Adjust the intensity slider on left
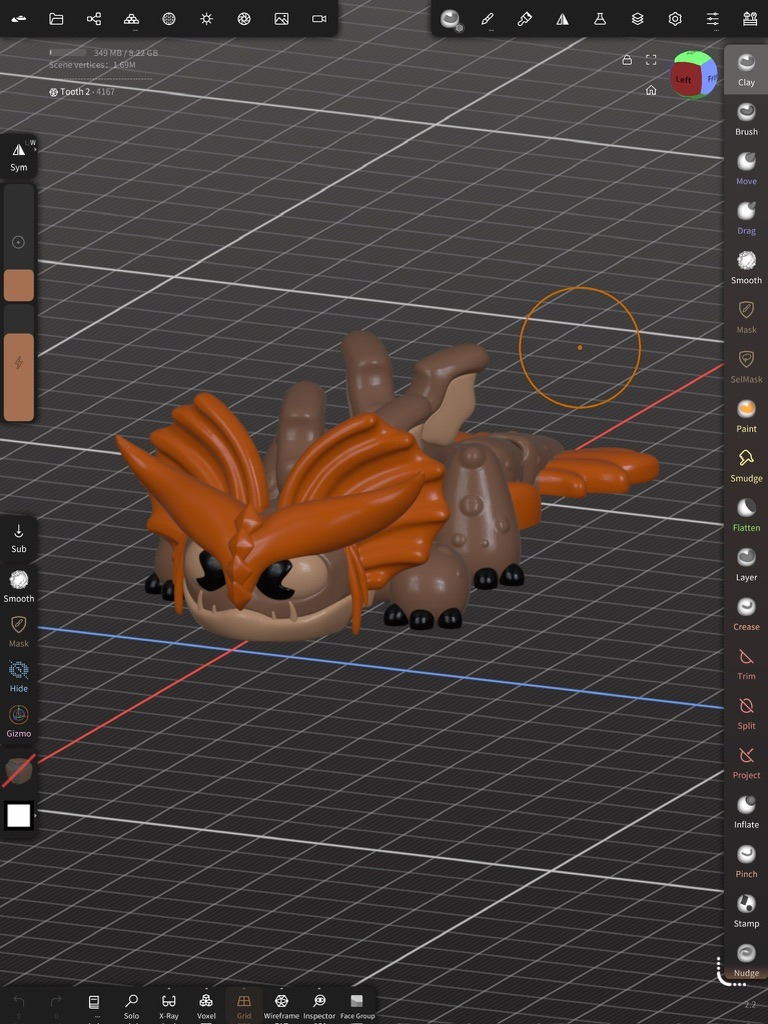Viewport: 768px width, 1024px height. click(x=19, y=363)
